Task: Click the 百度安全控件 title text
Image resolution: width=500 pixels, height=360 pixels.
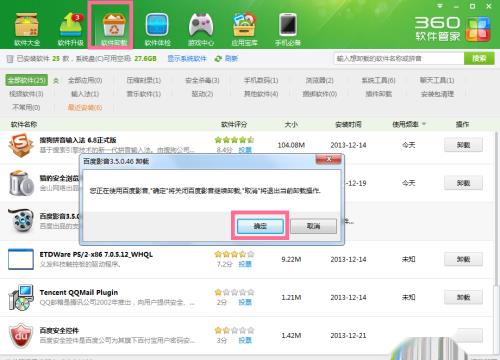Action: [x=59, y=330]
